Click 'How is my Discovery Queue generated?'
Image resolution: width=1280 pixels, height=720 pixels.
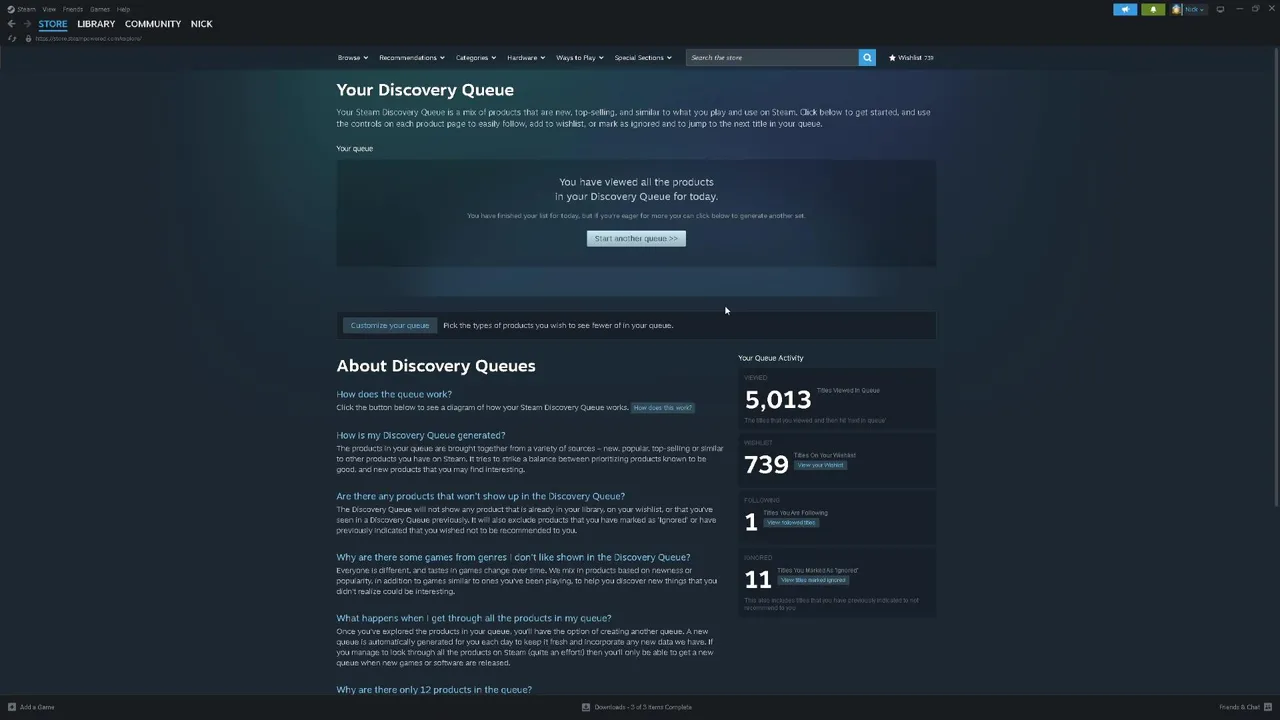tap(421, 435)
